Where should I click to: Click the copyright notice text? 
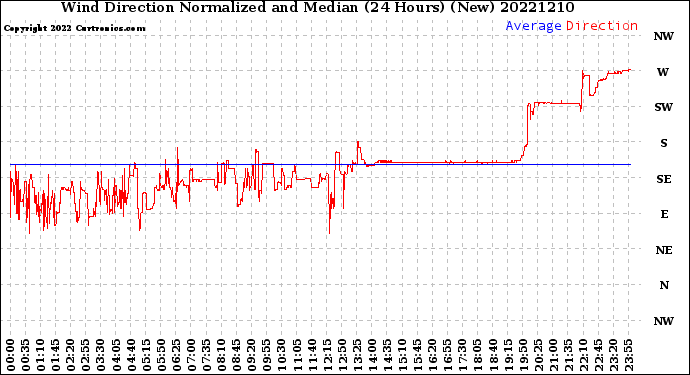pyautogui.click(x=74, y=28)
